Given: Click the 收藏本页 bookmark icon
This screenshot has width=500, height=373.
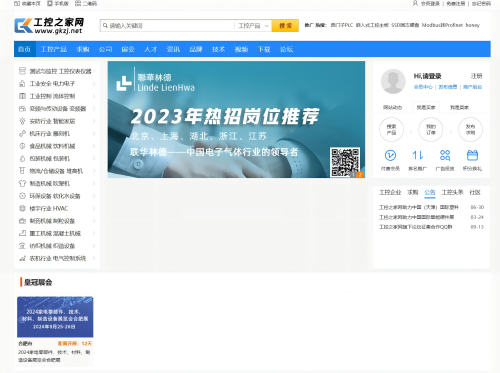Looking at the screenshot, I should pos(17,3).
